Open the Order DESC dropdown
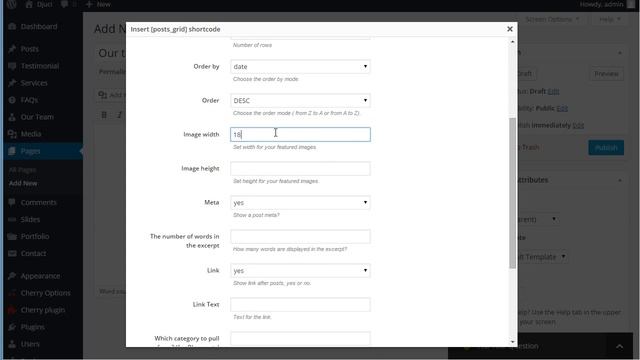Image resolution: width=640 pixels, height=360 pixels. (300, 100)
